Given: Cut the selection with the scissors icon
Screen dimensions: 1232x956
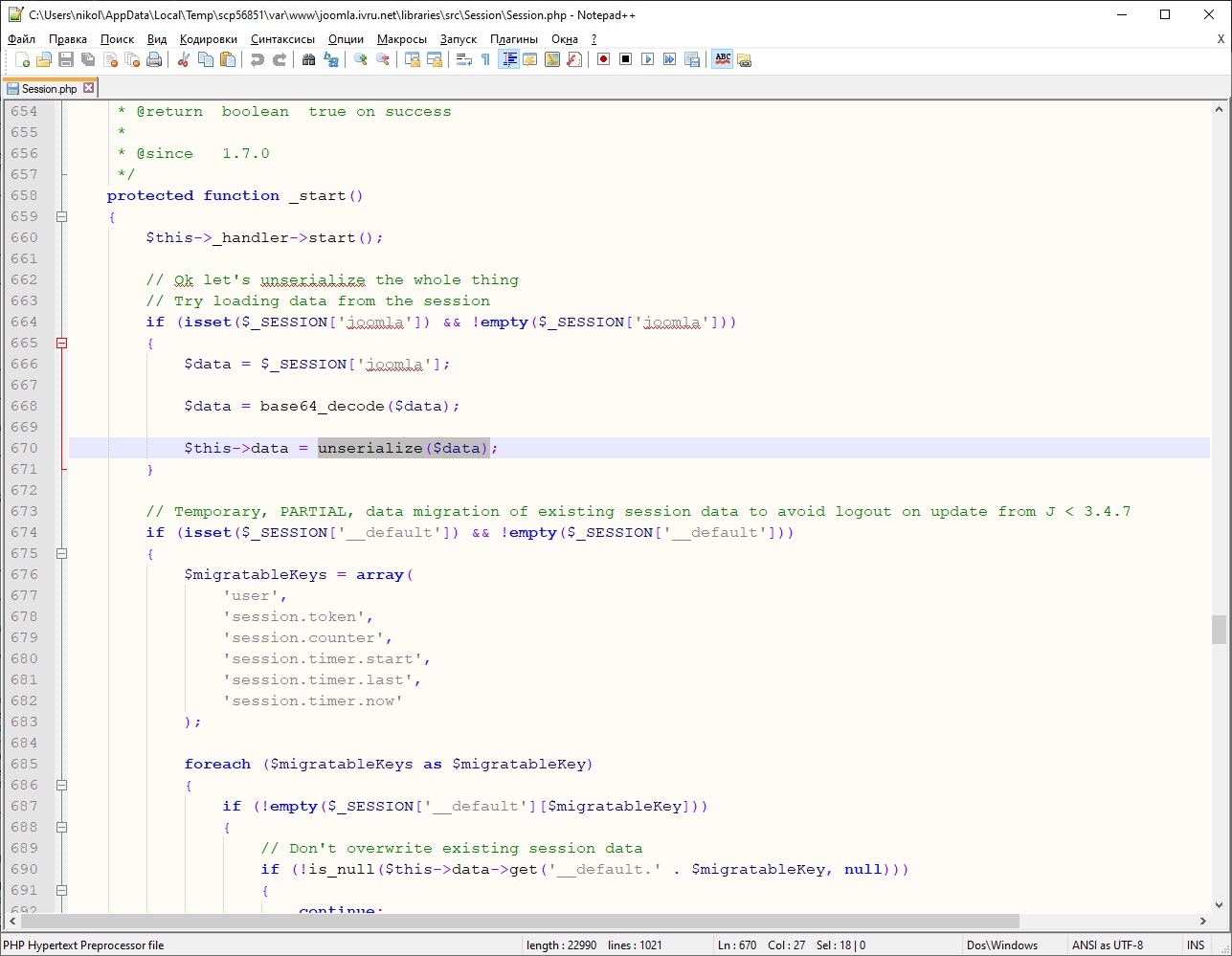Looking at the screenshot, I should pyautogui.click(x=183, y=60).
